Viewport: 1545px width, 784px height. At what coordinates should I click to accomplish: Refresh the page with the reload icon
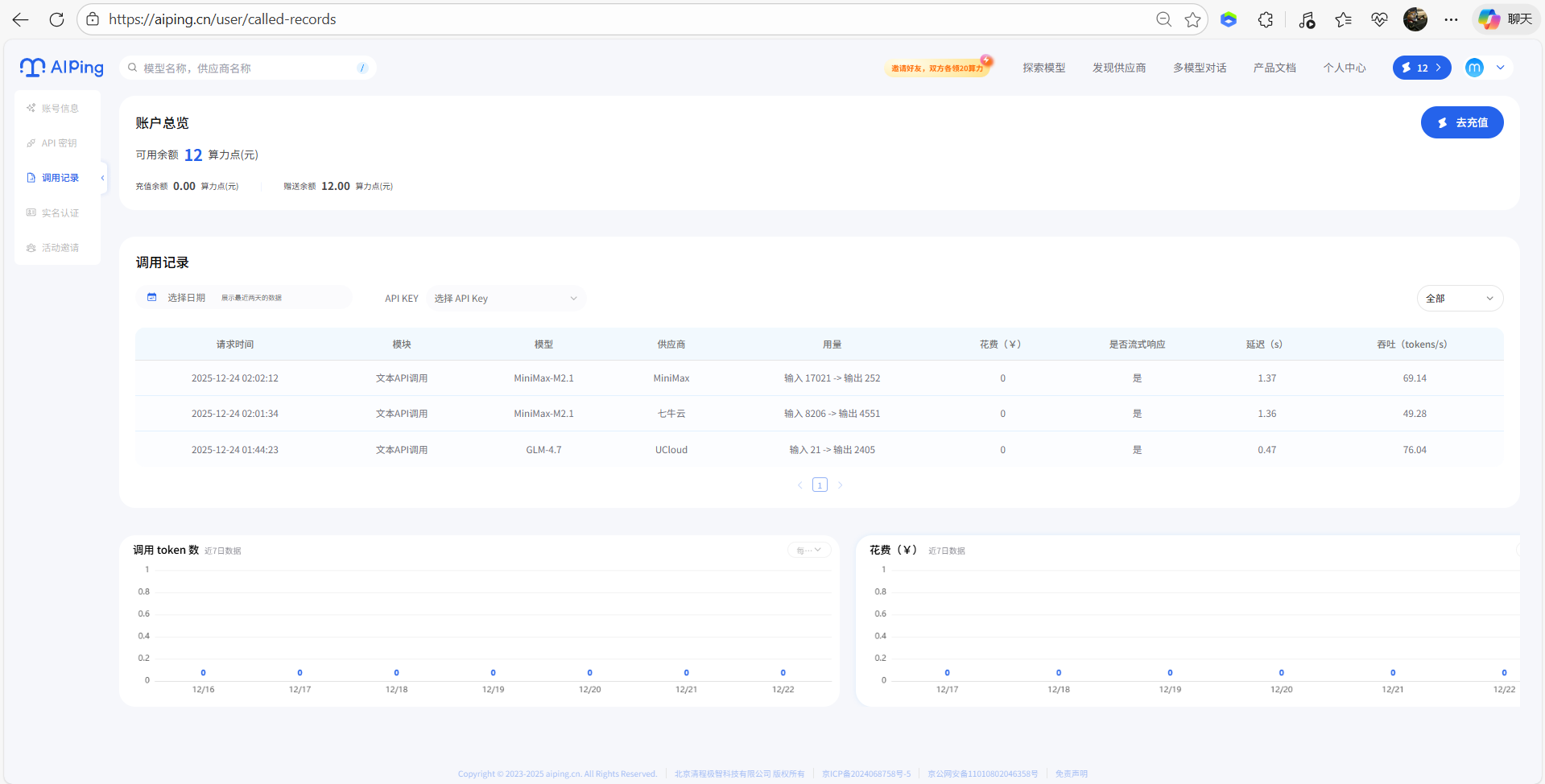[x=56, y=19]
